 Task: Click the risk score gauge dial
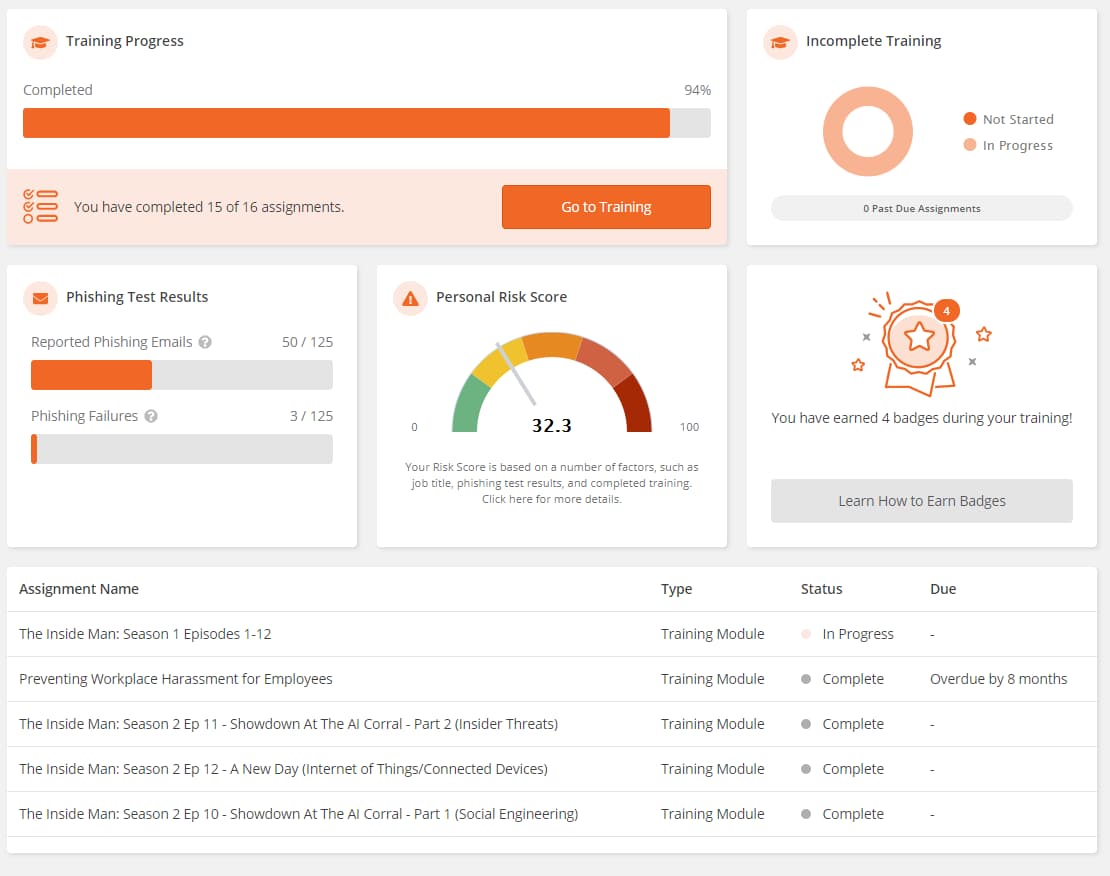[x=551, y=385]
